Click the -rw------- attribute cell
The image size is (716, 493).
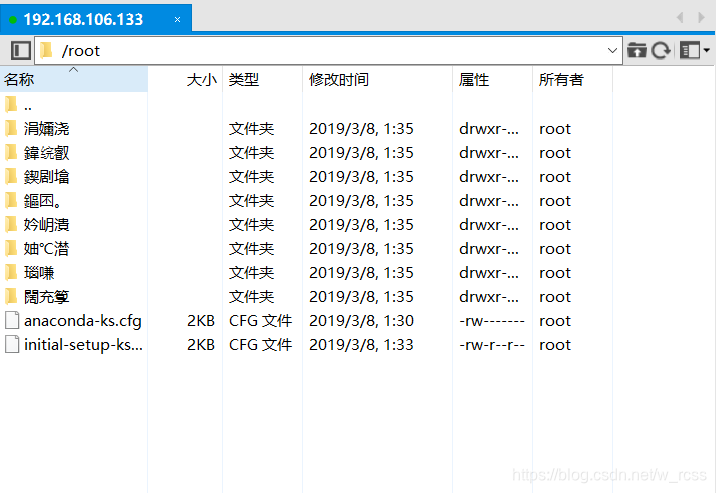coord(492,321)
